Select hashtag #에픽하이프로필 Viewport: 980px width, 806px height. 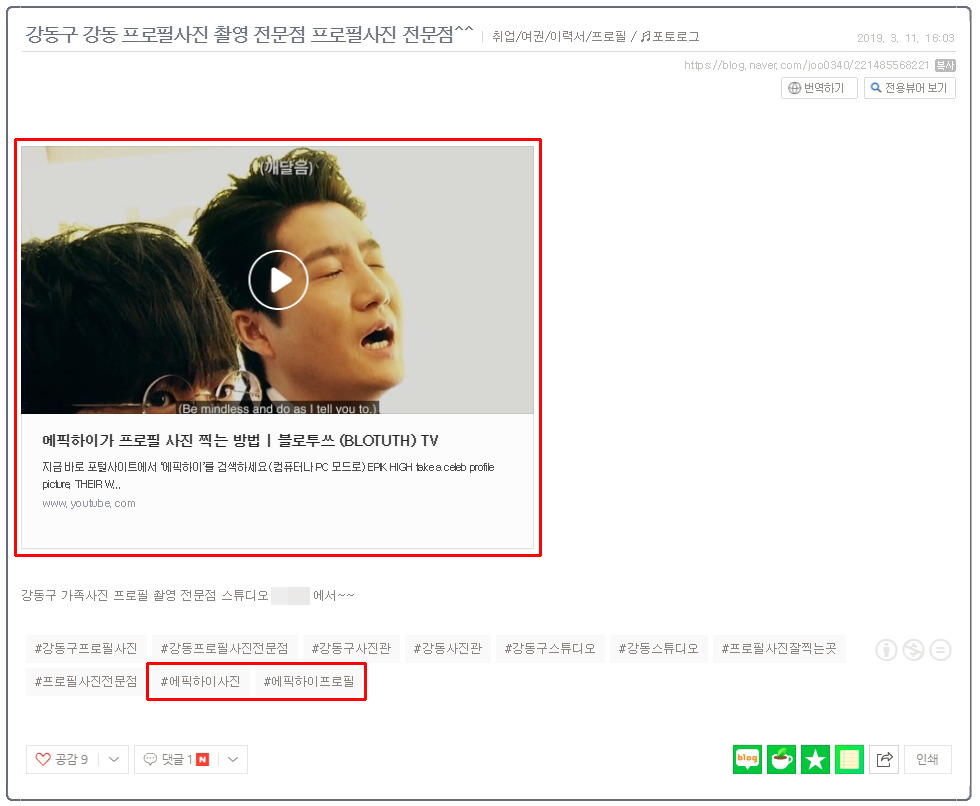(309, 681)
